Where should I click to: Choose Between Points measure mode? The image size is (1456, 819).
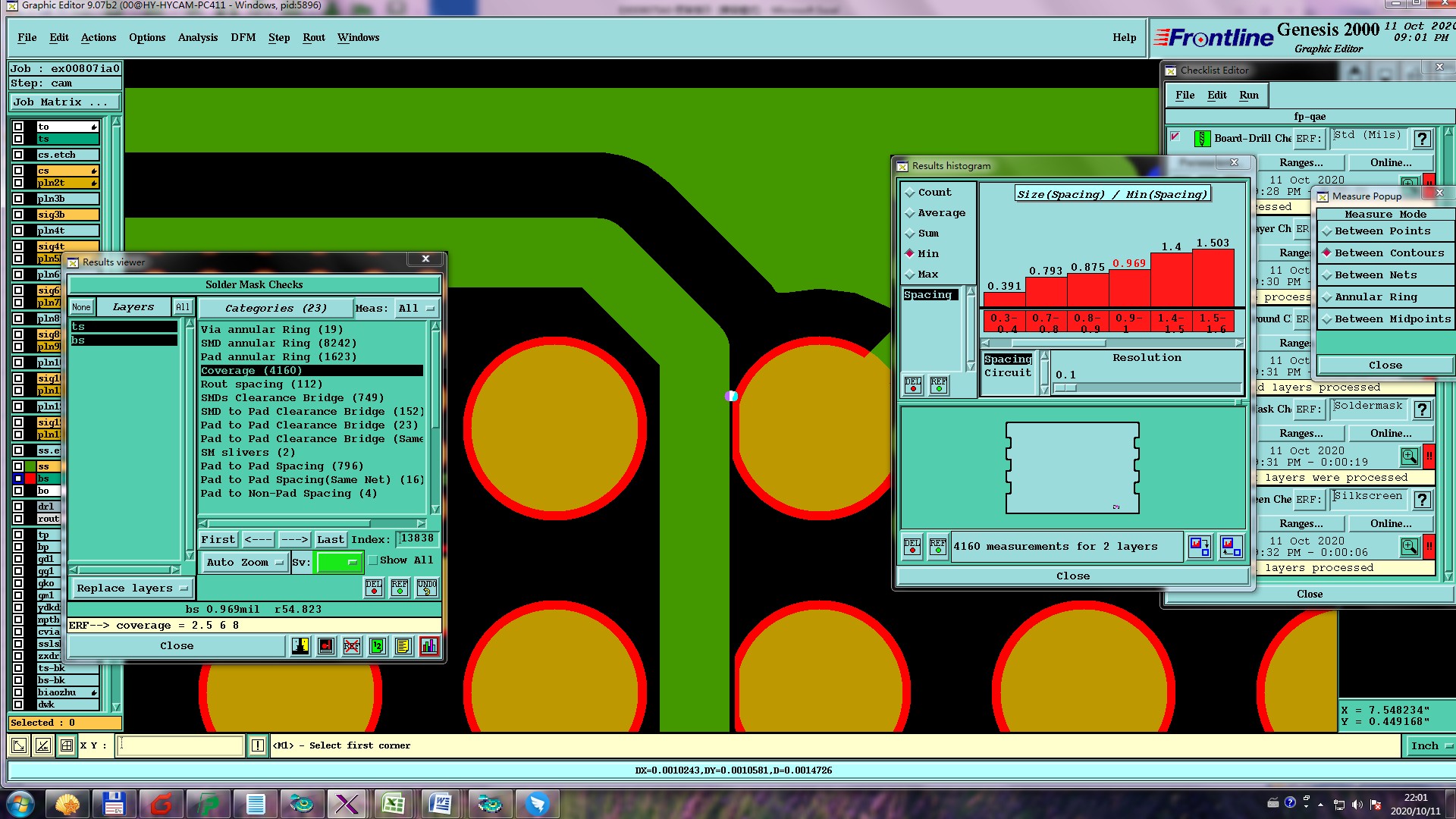pyautogui.click(x=1328, y=231)
